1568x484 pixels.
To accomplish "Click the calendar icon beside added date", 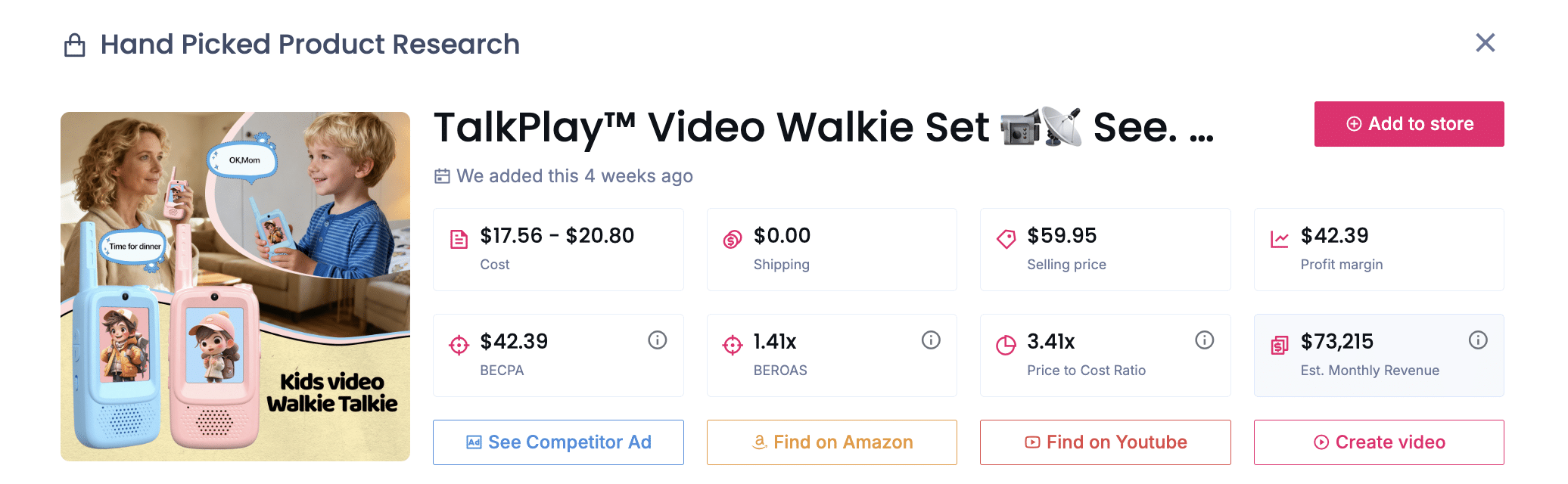I will coord(442,176).
